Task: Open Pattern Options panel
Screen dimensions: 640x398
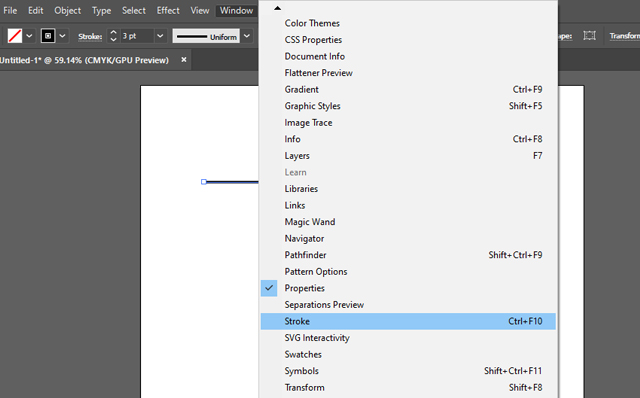Action: (x=408, y=271)
